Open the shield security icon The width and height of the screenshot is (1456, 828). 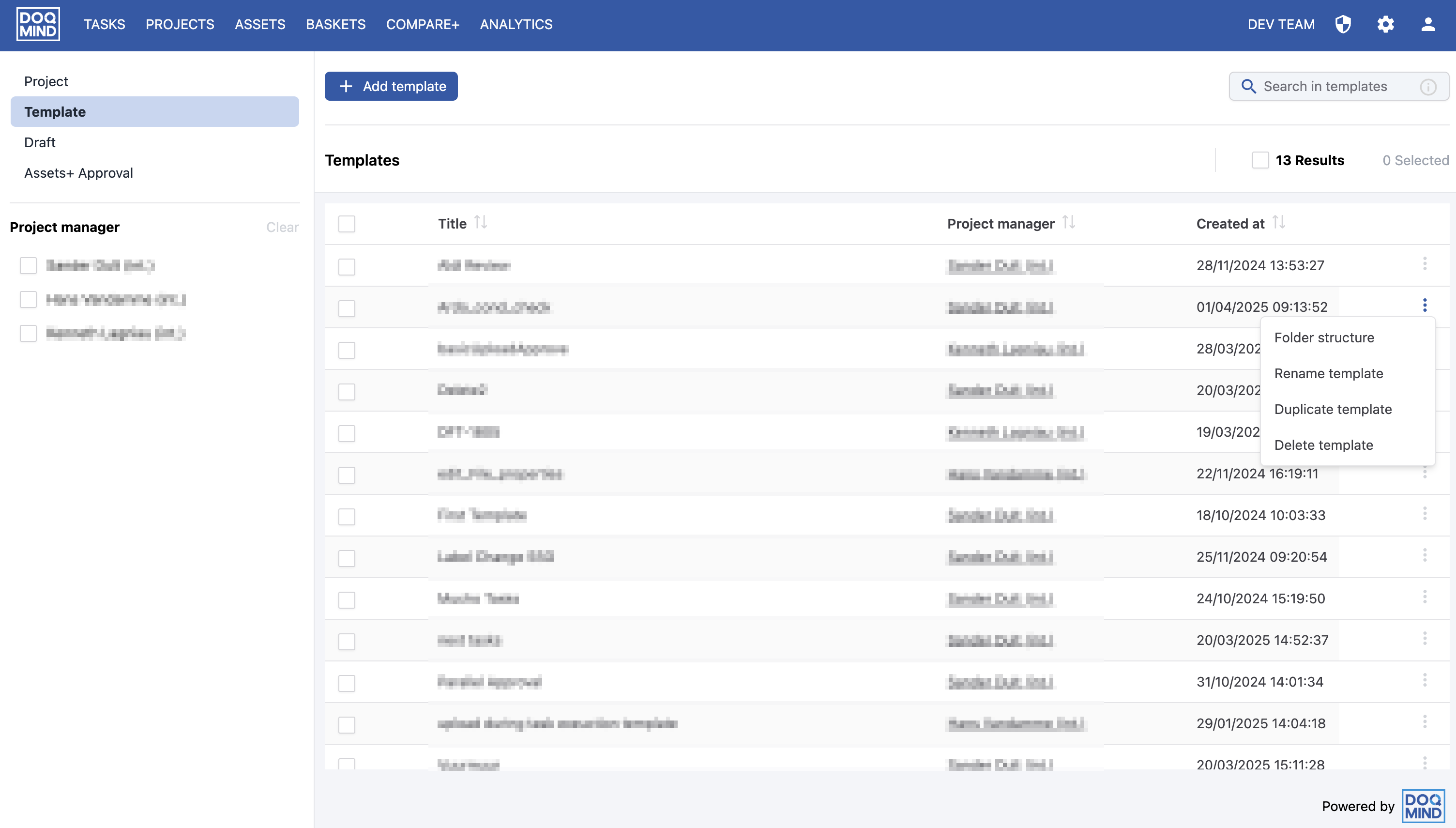pyautogui.click(x=1343, y=25)
